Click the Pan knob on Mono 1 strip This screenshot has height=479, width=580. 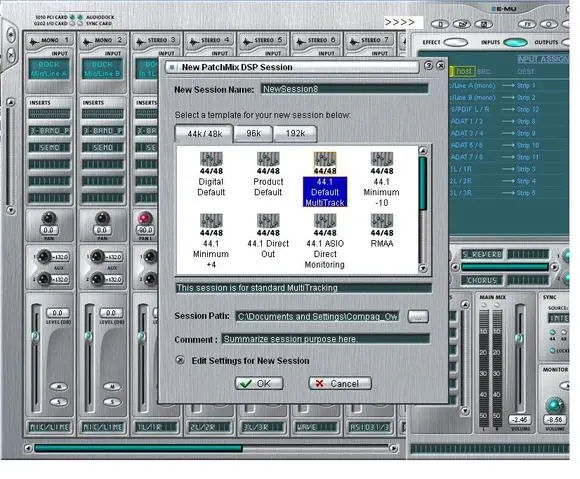48,218
